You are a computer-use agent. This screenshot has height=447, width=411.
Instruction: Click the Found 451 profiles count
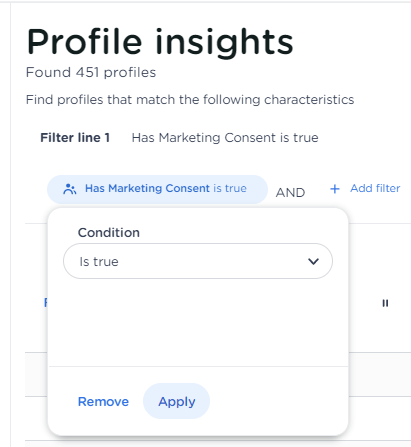coord(91,72)
